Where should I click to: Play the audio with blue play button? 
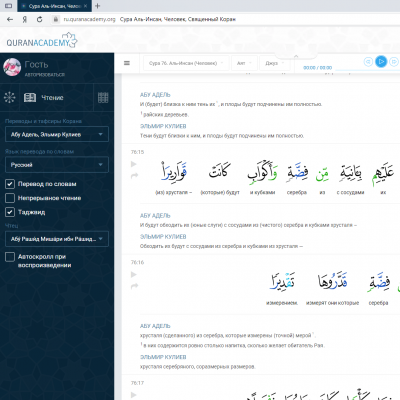point(381,62)
